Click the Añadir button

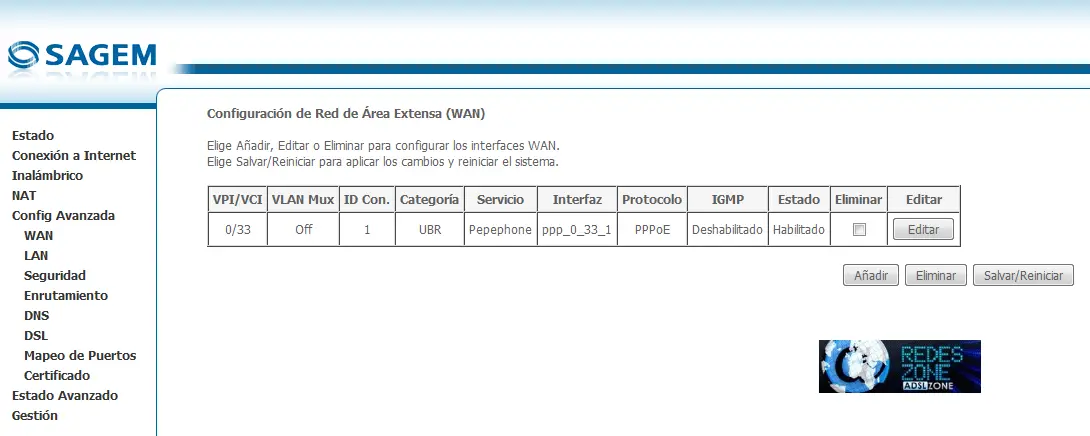(871, 275)
